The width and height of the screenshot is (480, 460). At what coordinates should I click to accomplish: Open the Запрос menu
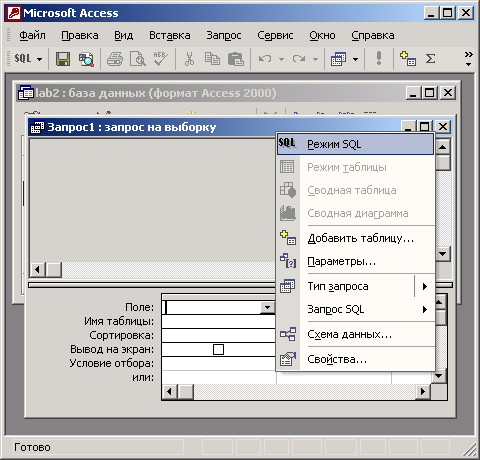[x=224, y=35]
